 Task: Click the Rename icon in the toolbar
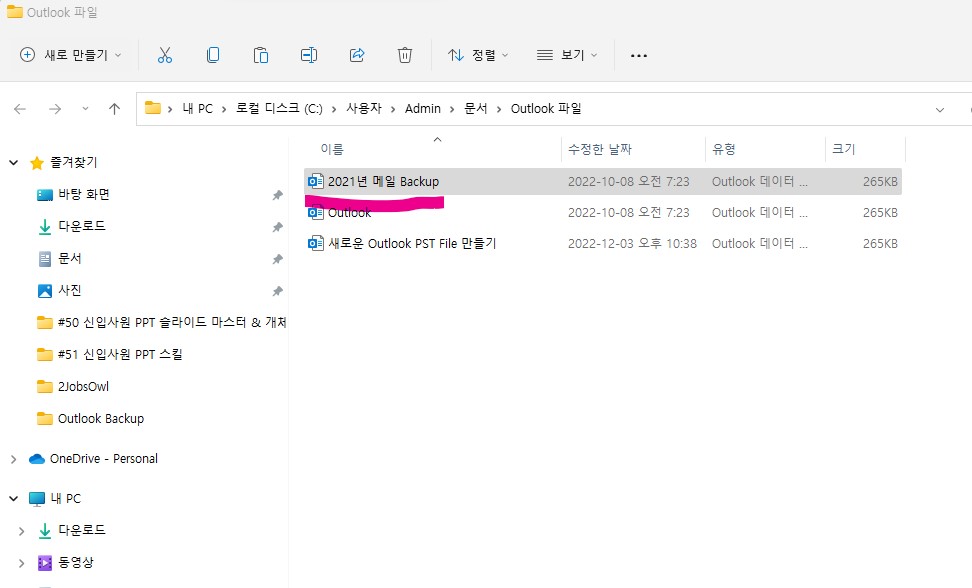point(309,55)
